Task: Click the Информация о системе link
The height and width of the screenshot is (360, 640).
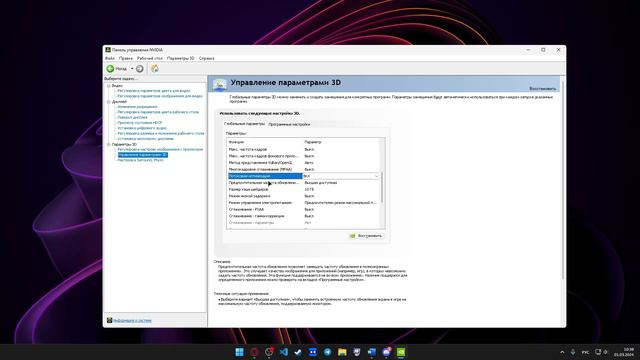Action: pyautogui.click(x=132, y=321)
